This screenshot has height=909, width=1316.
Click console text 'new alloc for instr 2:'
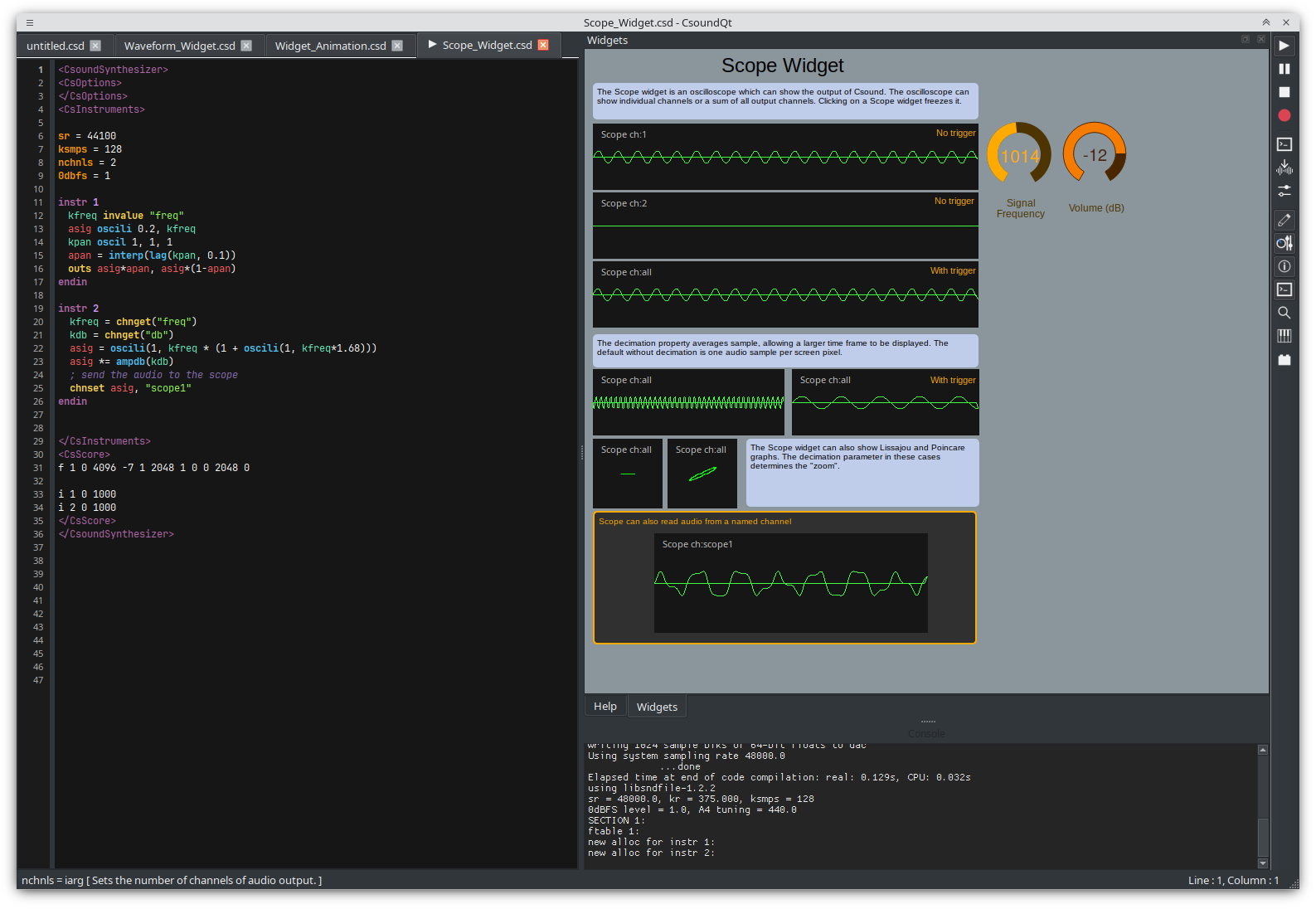click(x=651, y=853)
